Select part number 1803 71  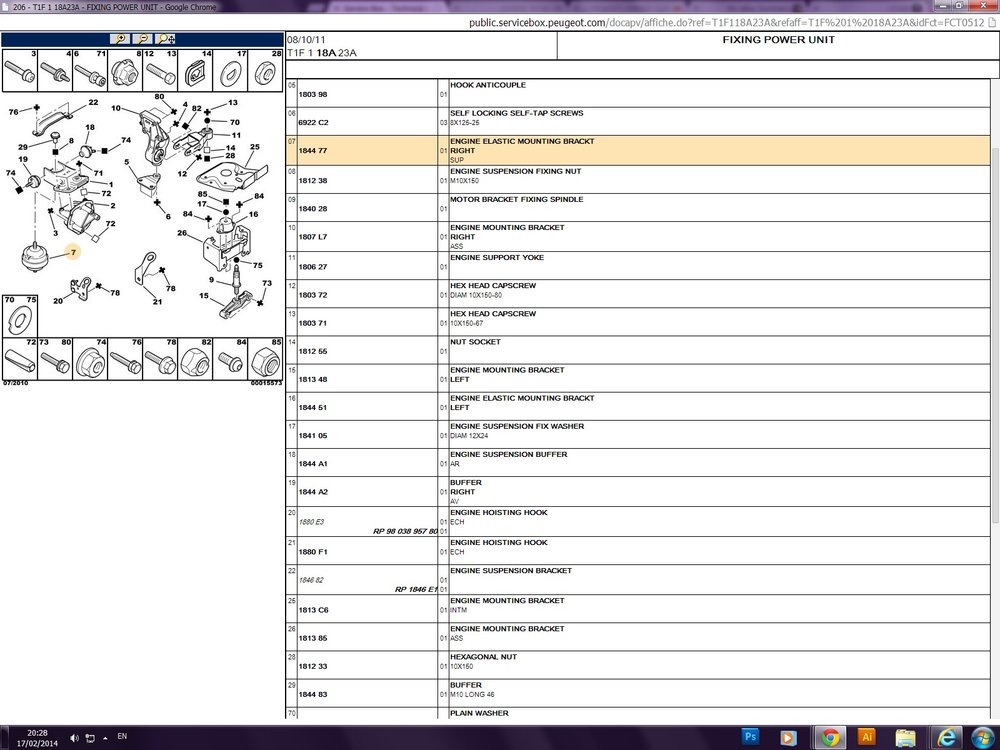312,323
